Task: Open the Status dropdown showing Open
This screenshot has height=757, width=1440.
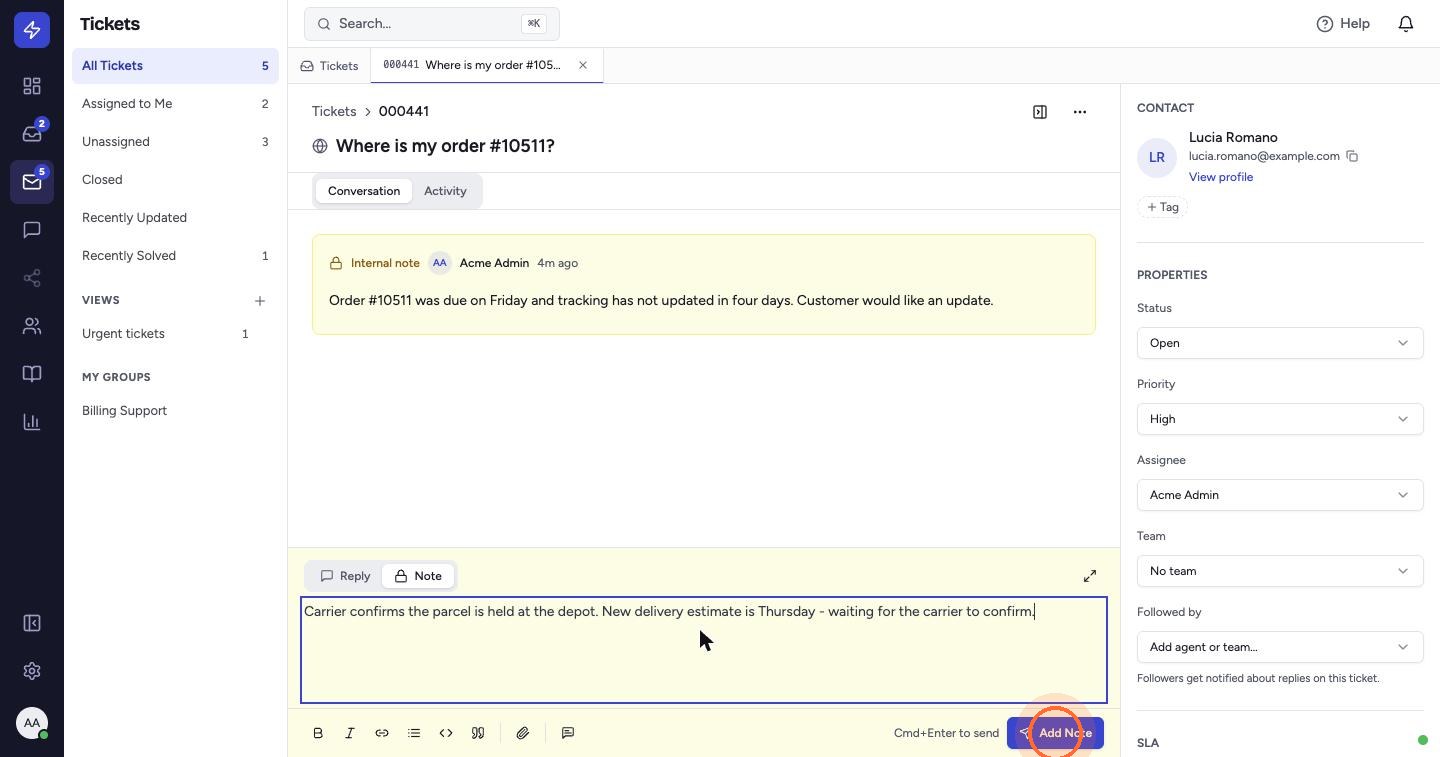Action: click(x=1280, y=343)
